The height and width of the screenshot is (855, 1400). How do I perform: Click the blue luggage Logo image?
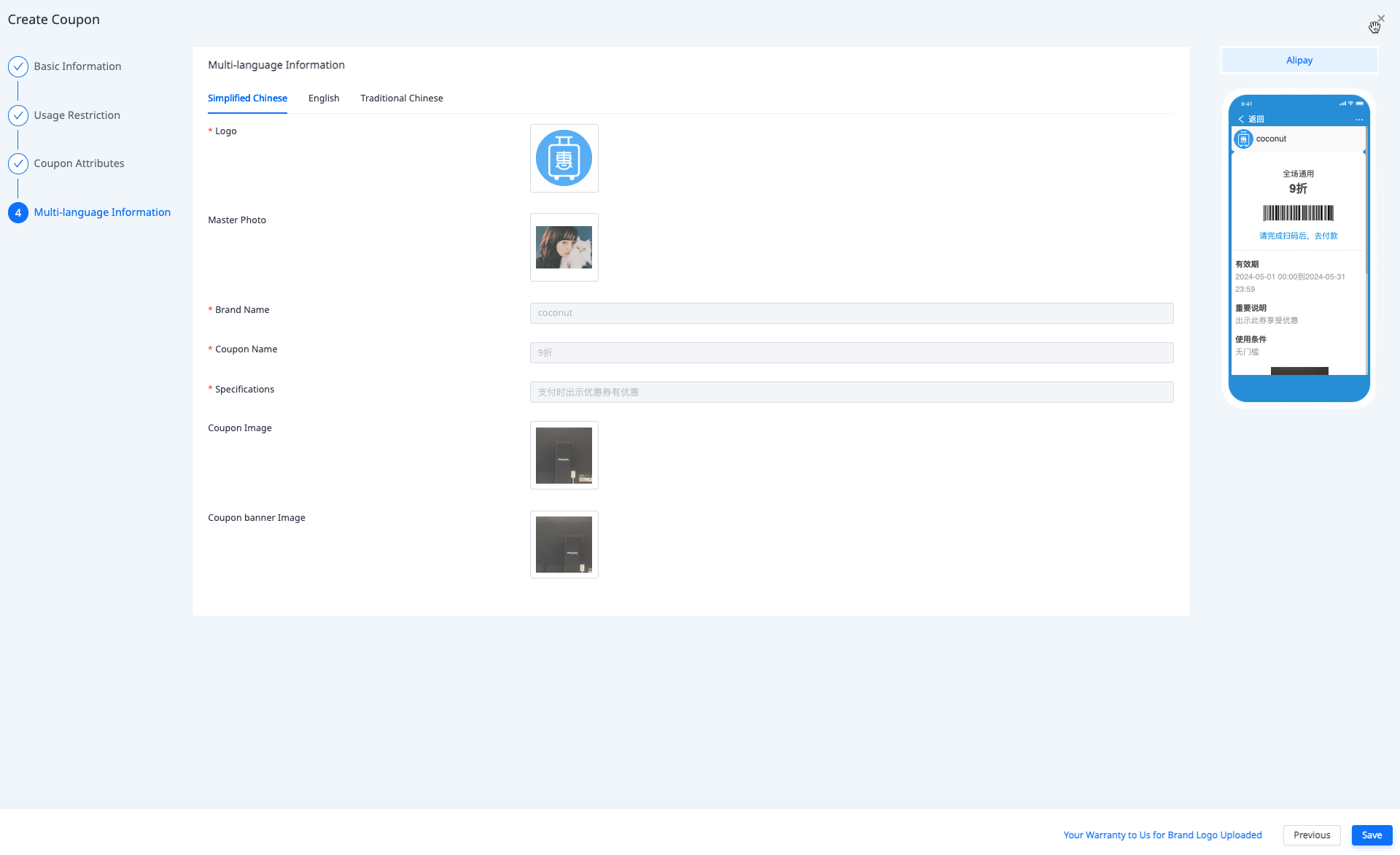(564, 158)
